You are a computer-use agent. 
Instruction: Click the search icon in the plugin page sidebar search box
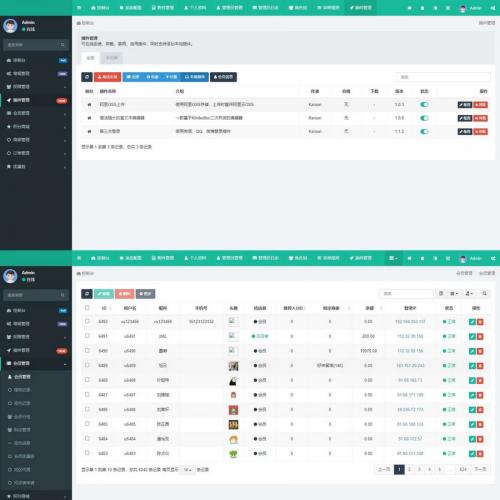click(x=62, y=45)
